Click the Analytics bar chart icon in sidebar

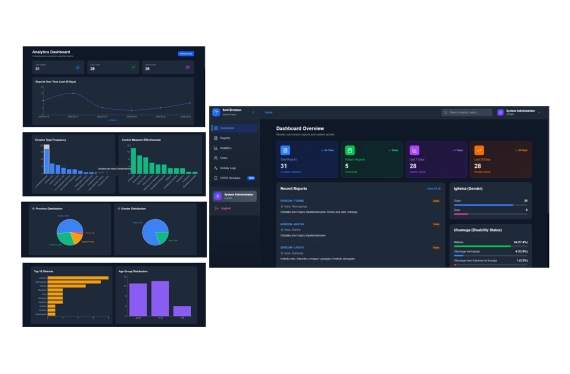click(x=216, y=148)
